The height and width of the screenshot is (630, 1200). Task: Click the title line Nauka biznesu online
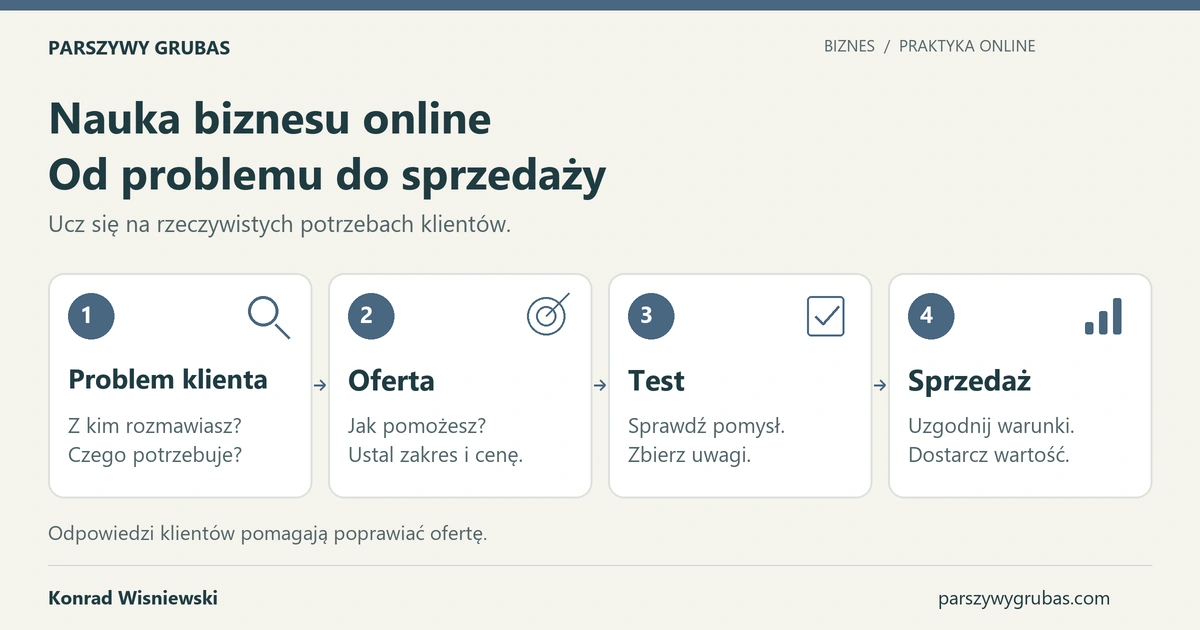point(270,119)
